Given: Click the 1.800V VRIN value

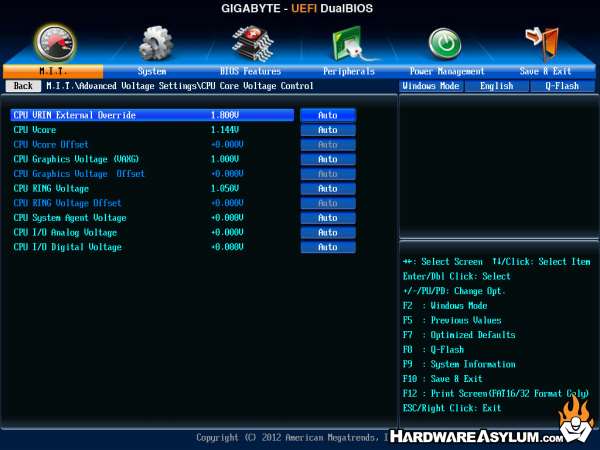Looking at the screenshot, I should [225, 115].
